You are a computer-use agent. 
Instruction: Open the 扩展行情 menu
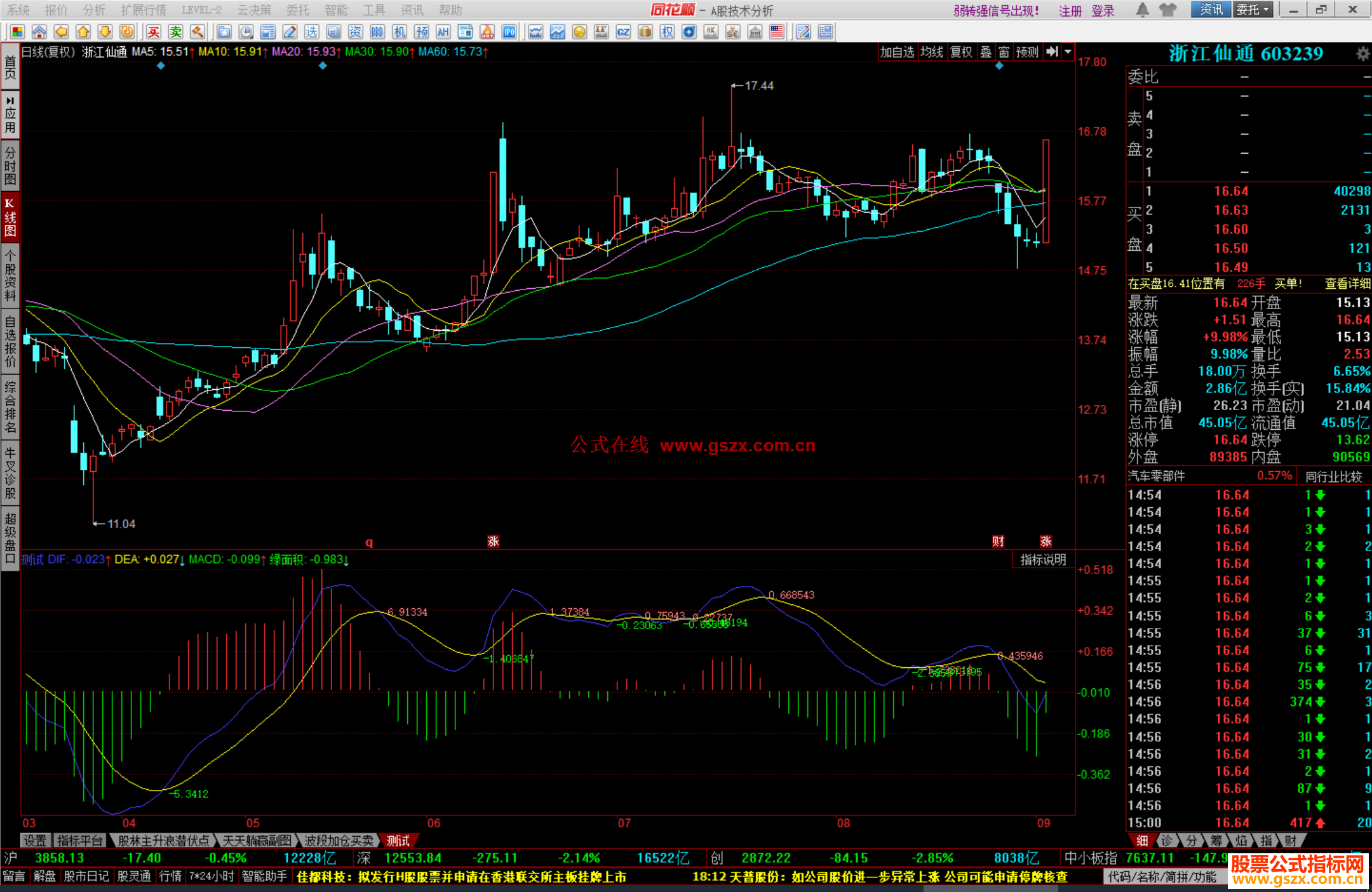pos(144,10)
